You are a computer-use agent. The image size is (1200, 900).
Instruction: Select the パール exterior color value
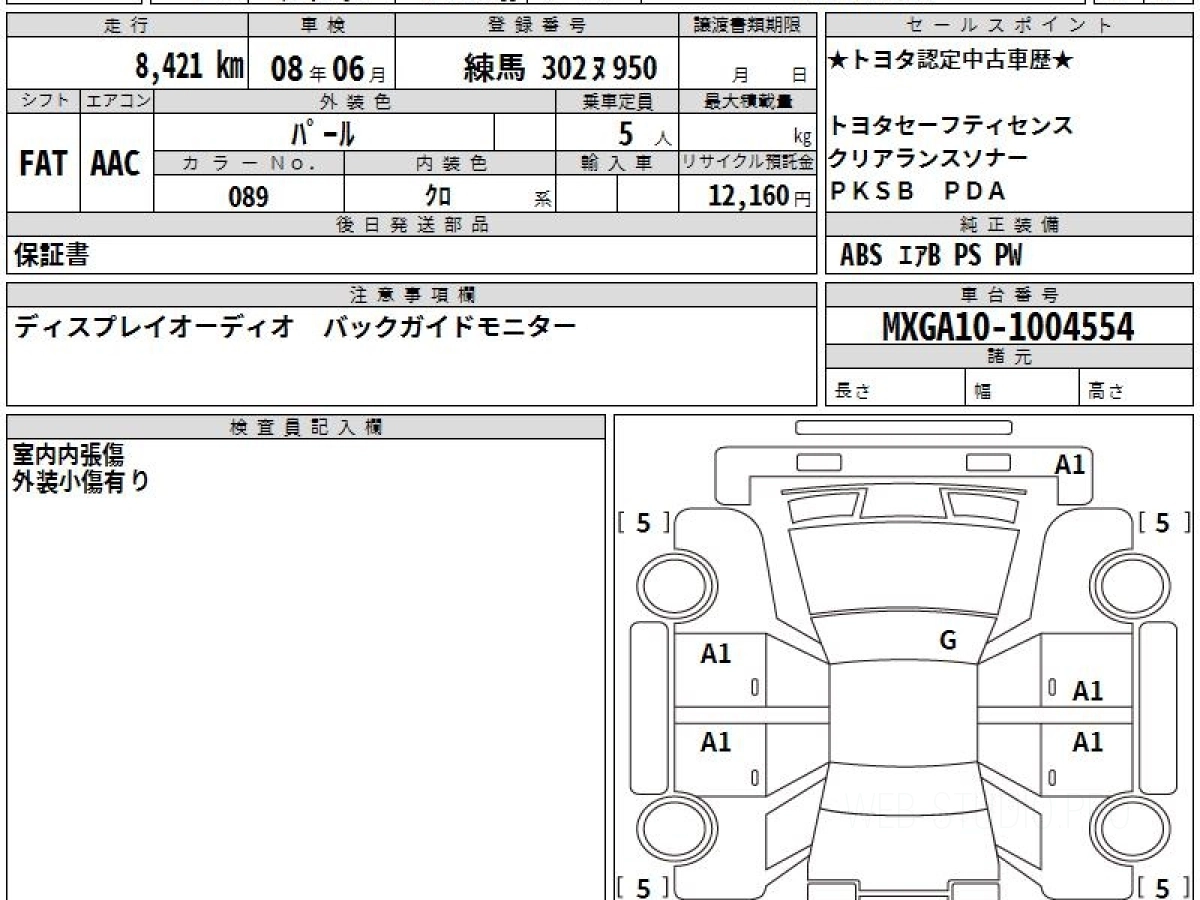tap(323, 132)
